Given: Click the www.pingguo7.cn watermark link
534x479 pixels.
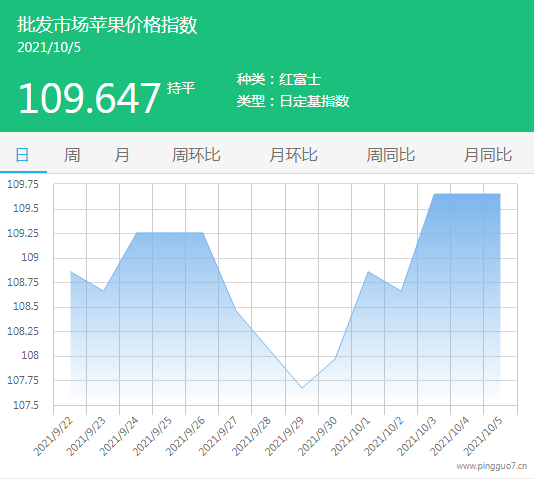Looking at the screenshot, I should (x=491, y=466).
